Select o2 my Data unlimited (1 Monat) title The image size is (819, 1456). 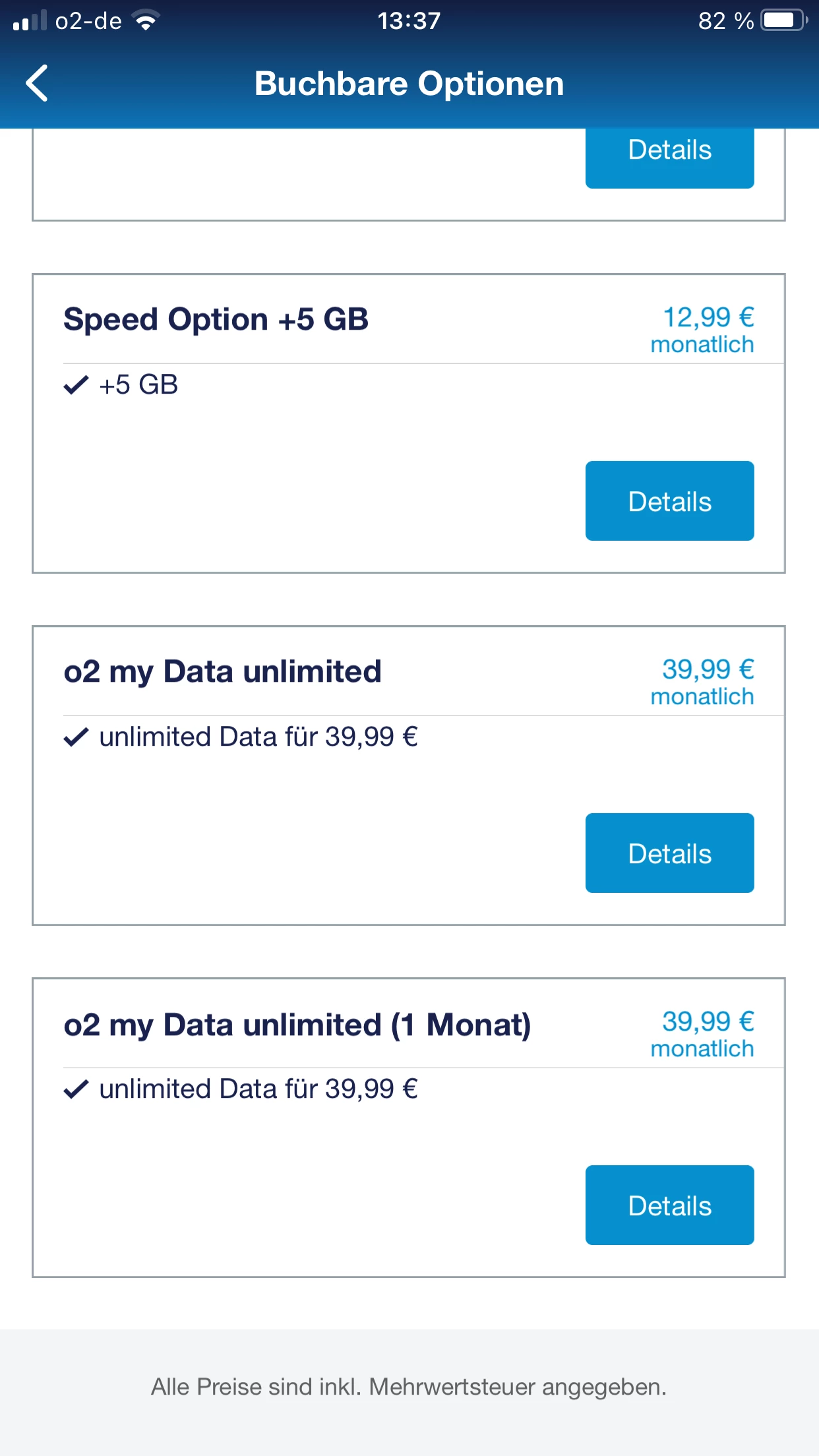click(x=297, y=1025)
